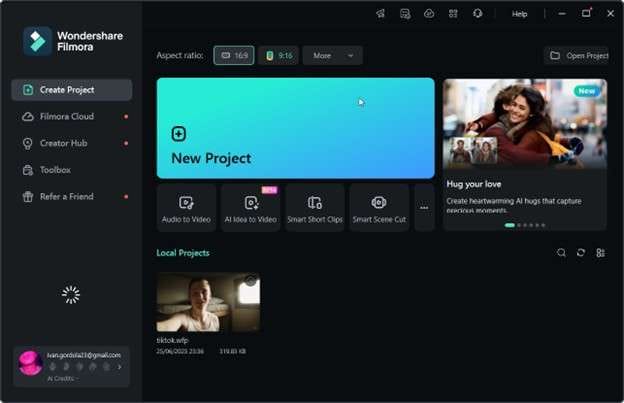The height and width of the screenshot is (403, 624).
Task: Click the Refer a Friend gift icon
Action: click(x=28, y=197)
